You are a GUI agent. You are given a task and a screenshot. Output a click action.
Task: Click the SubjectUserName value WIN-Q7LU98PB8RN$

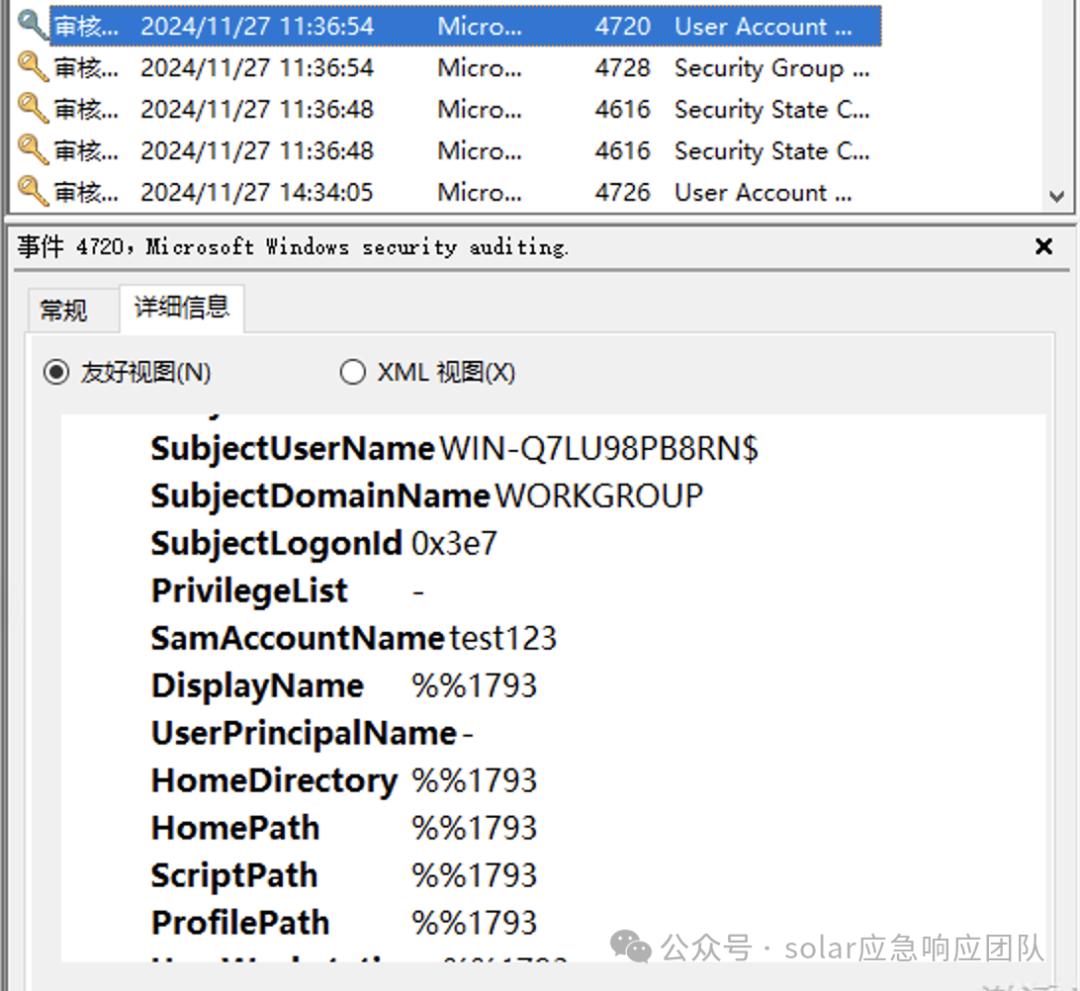(597, 448)
